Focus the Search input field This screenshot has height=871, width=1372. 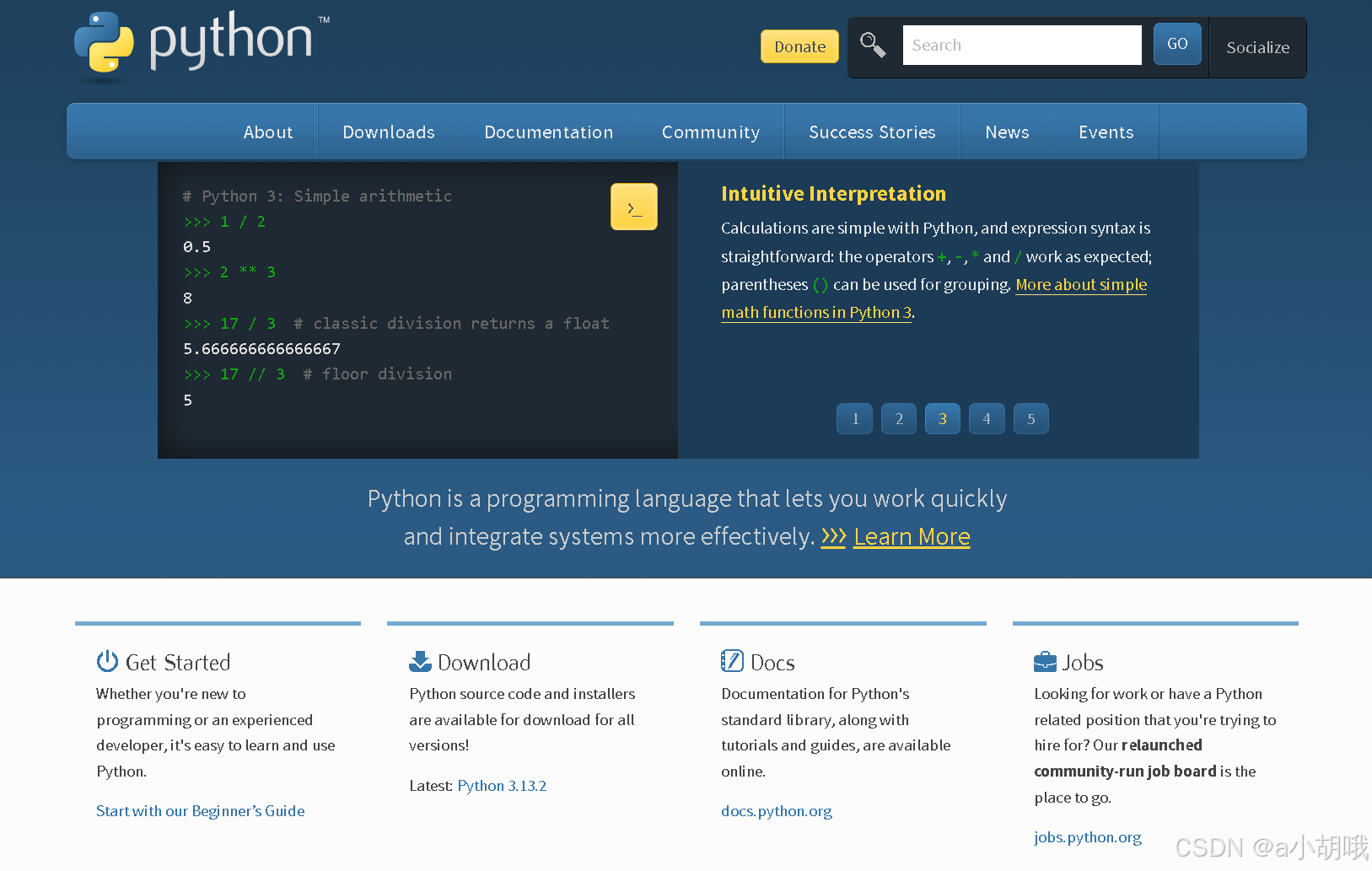point(1022,45)
